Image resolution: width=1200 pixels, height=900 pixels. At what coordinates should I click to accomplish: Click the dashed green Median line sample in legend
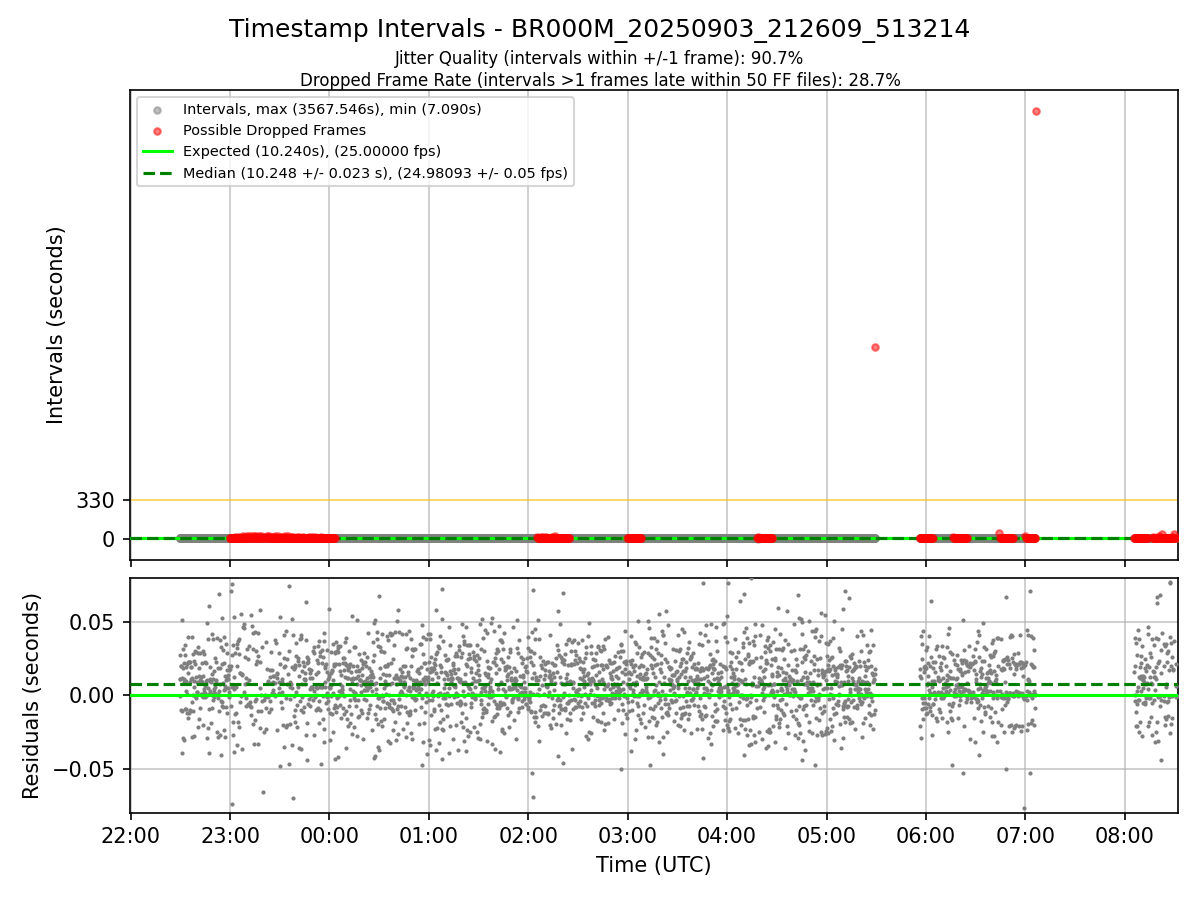[157, 173]
